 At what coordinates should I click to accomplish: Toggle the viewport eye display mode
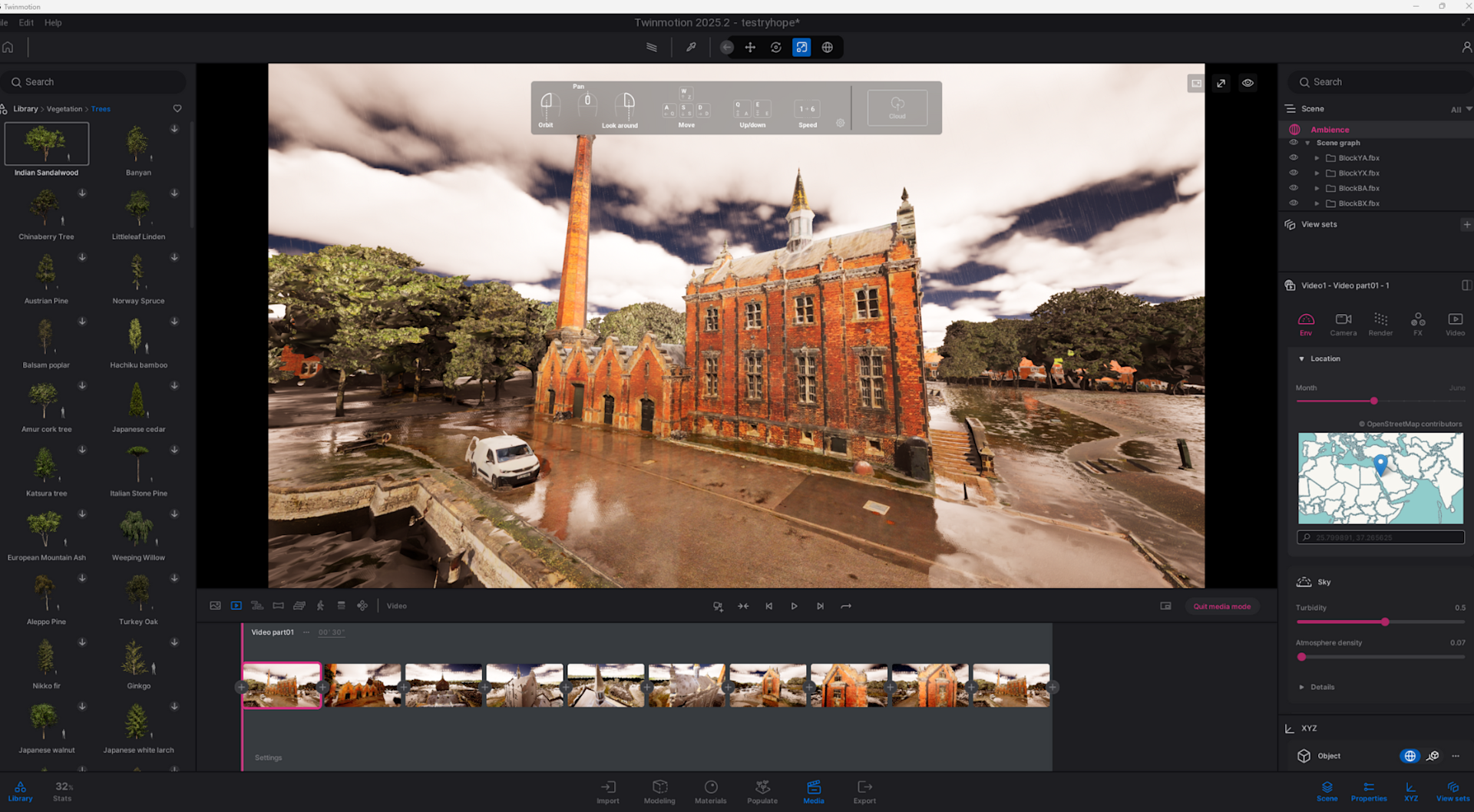[x=1248, y=83]
